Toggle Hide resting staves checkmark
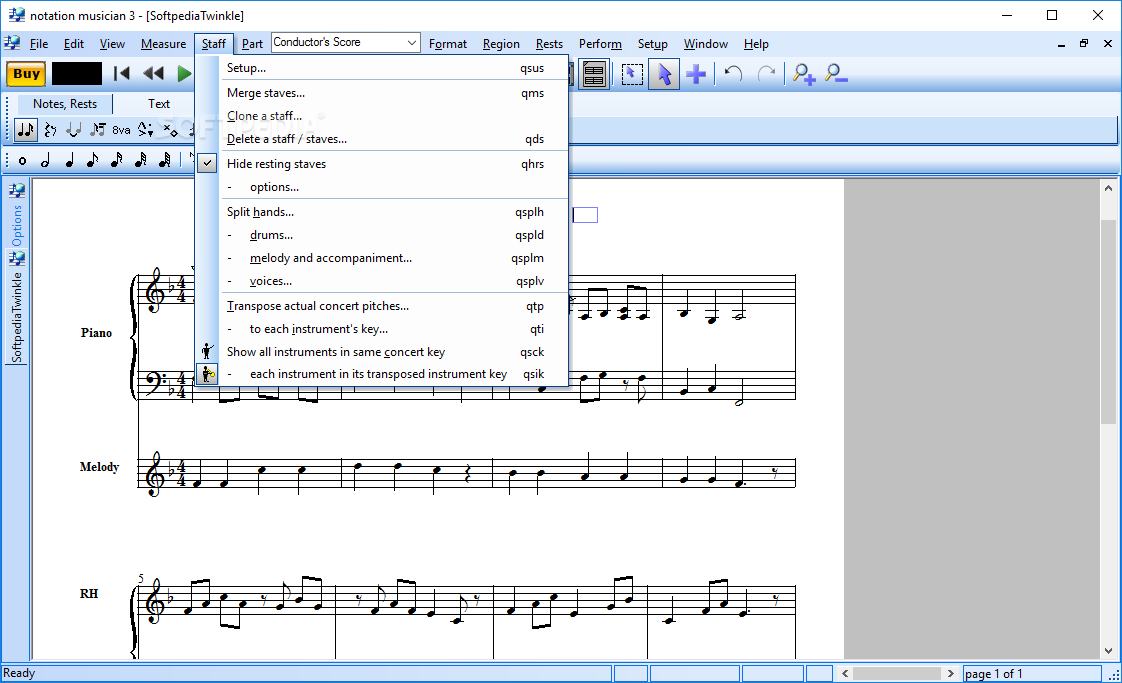The image size is (1122, 683). click(x=207, y=163)
